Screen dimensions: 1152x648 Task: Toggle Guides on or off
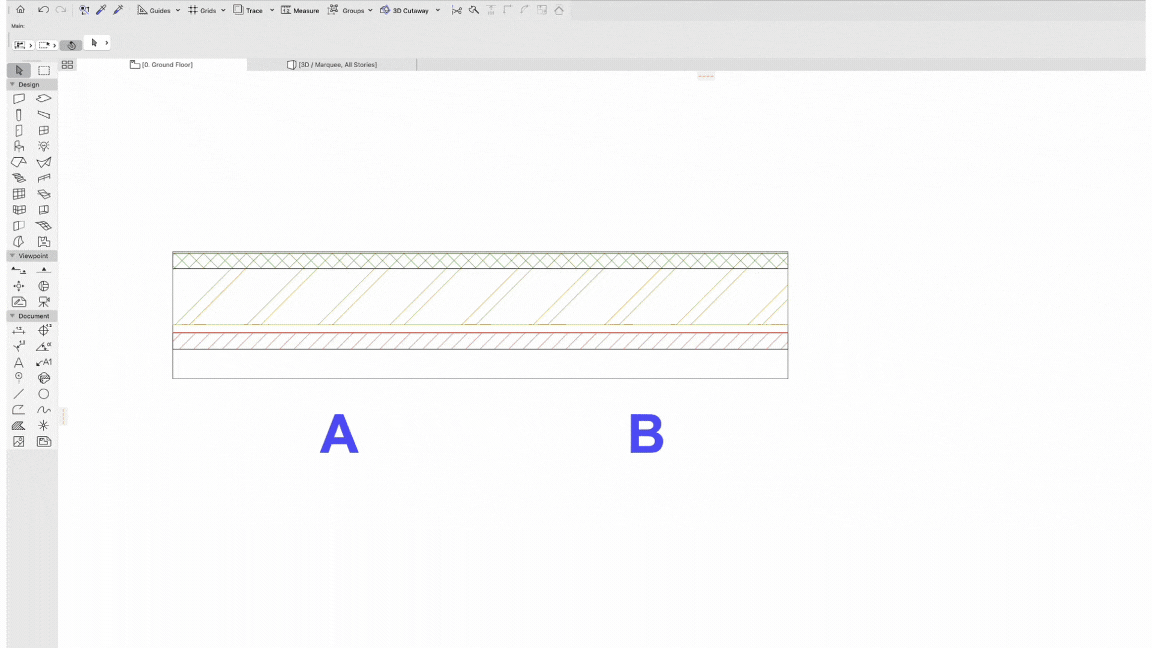click(x=154, y=10)
